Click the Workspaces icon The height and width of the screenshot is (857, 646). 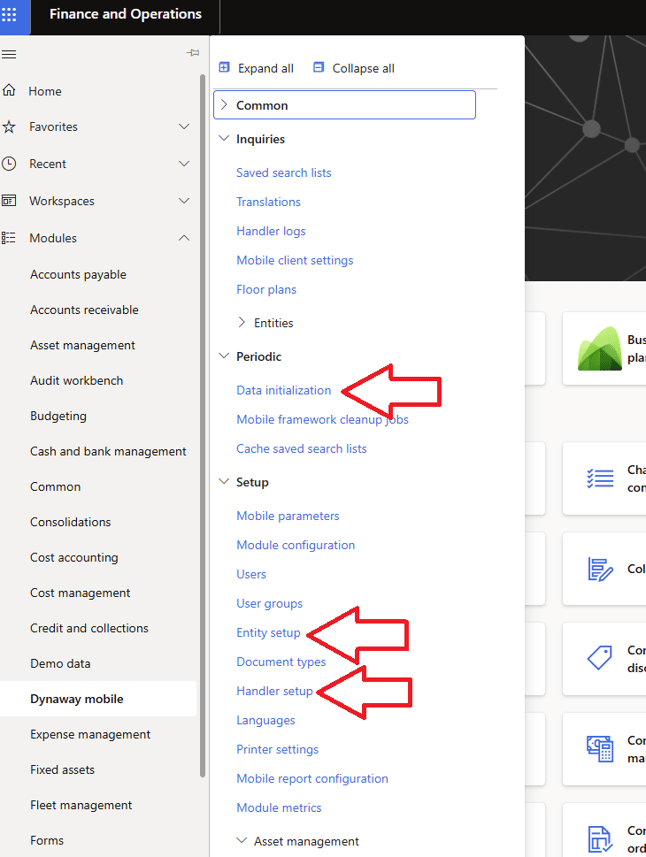pyautogui.click(x=9, y=201)
